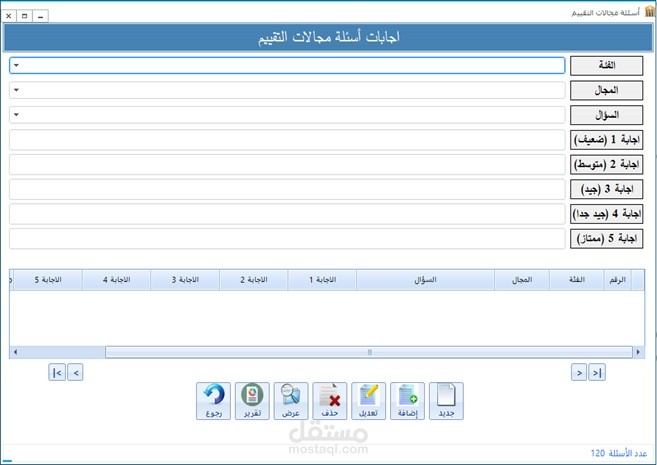
Task: Click the اجابة 1 (ضعيف) label
Action: [606, 140]
